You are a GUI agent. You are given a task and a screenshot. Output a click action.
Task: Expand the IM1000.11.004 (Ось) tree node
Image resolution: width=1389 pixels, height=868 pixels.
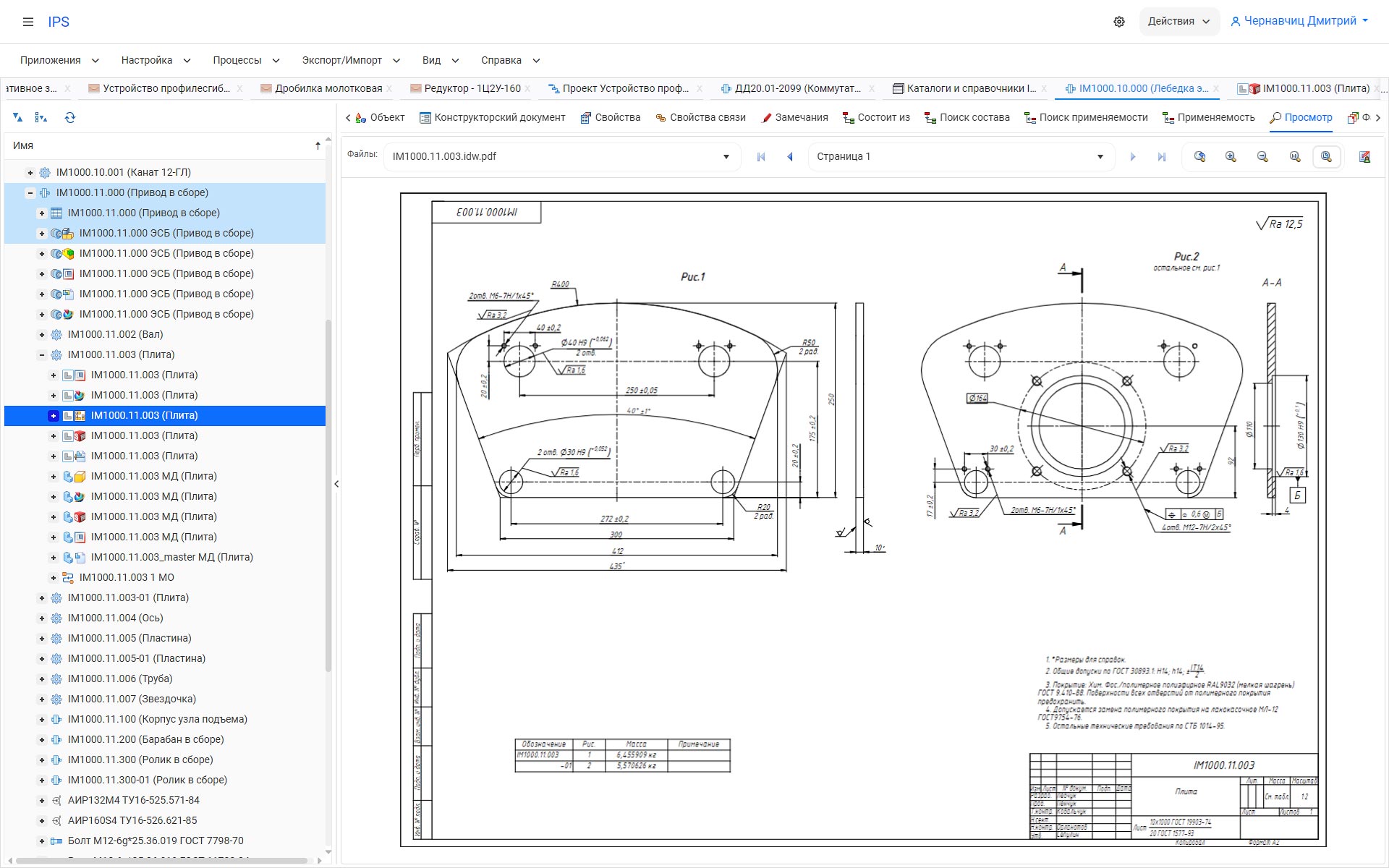[42, 618]
